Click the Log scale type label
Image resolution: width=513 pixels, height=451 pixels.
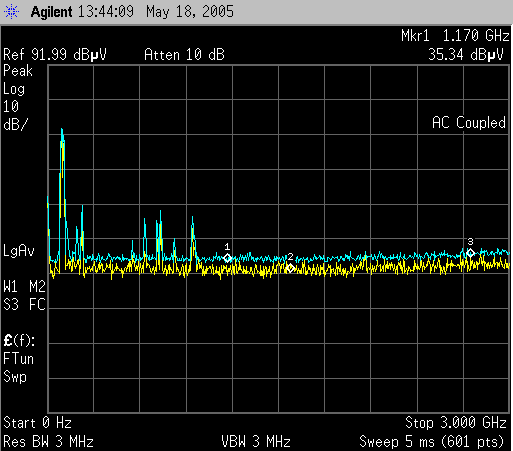(x=14, y=89)
